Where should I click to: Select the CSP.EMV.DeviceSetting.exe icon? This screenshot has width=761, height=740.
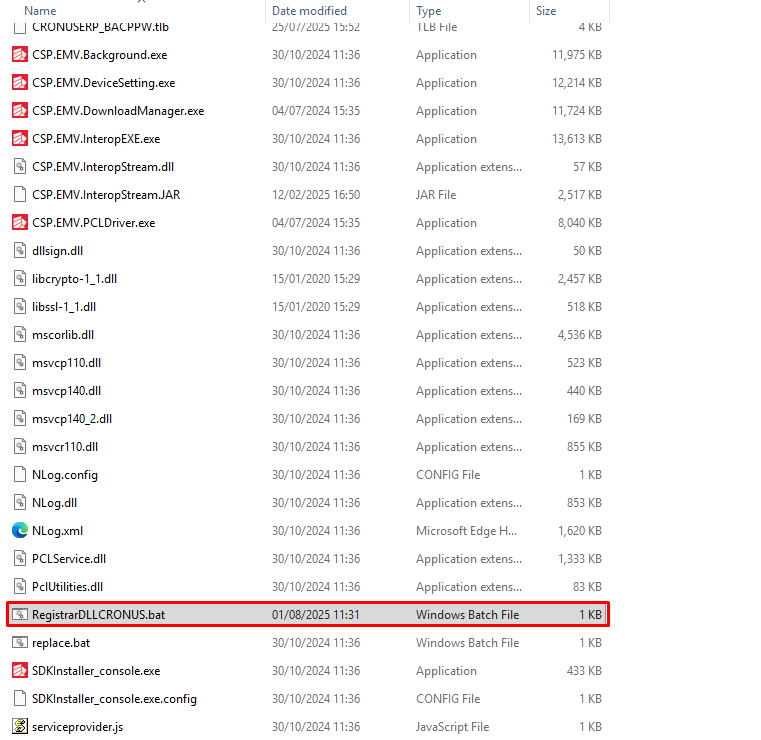[19, 83]
